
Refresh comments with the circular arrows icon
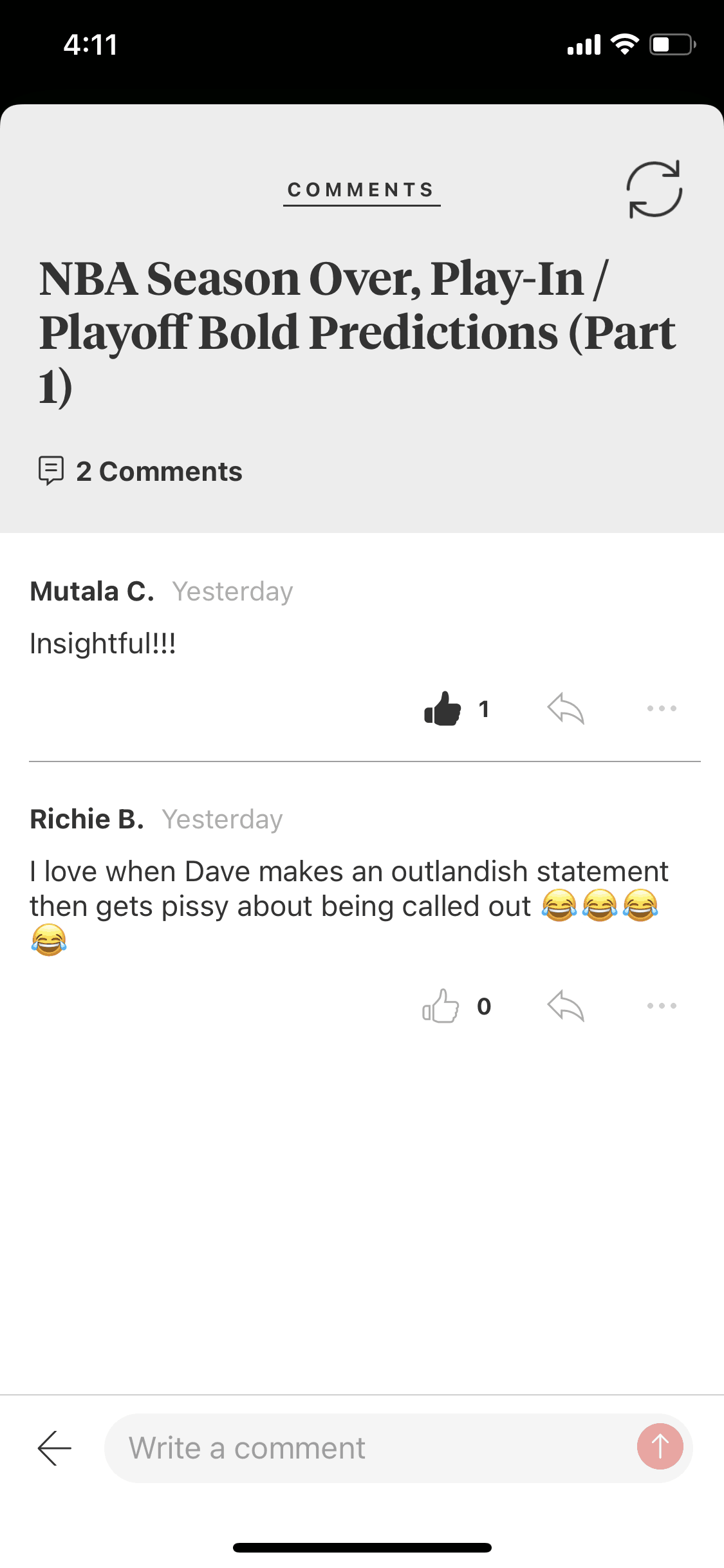click(x=654, y=189)
